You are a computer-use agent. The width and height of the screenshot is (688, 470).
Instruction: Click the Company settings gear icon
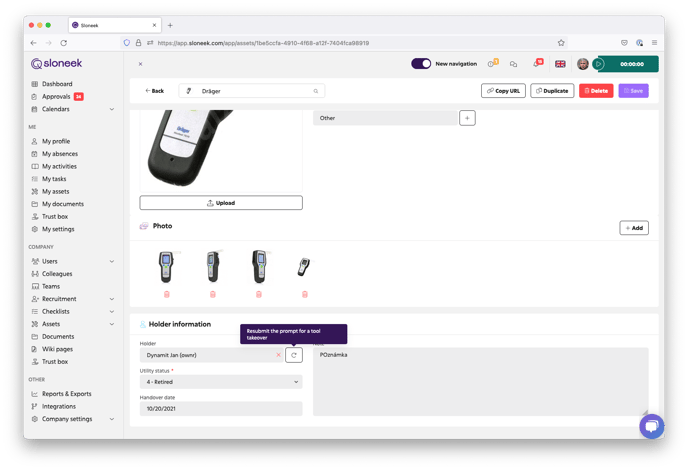pyautogui.click(x=35, y=419)
